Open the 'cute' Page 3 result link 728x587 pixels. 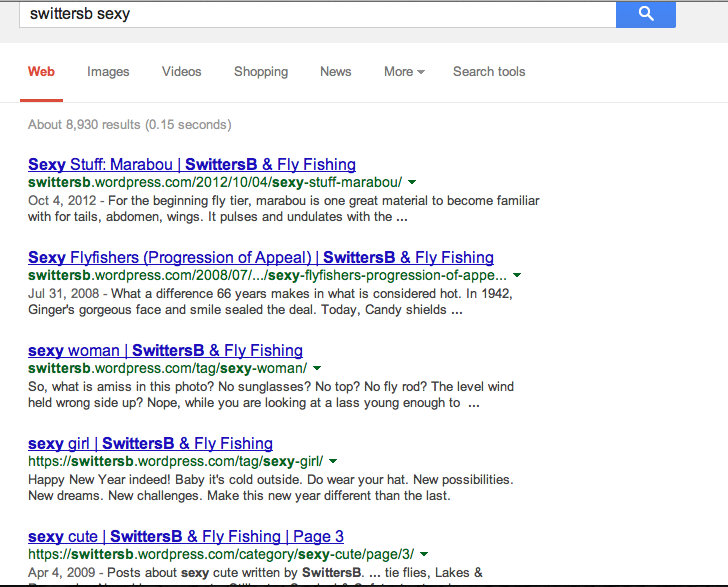pyautogui.click(x=186, y=536)
